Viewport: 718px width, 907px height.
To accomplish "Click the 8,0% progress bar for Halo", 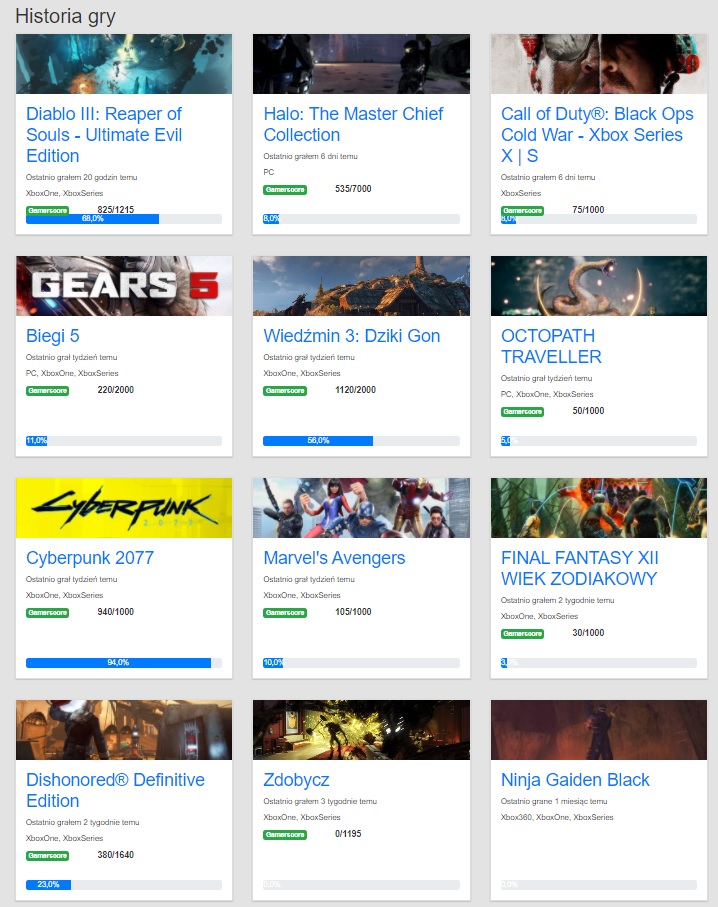I will pos(361,219).
